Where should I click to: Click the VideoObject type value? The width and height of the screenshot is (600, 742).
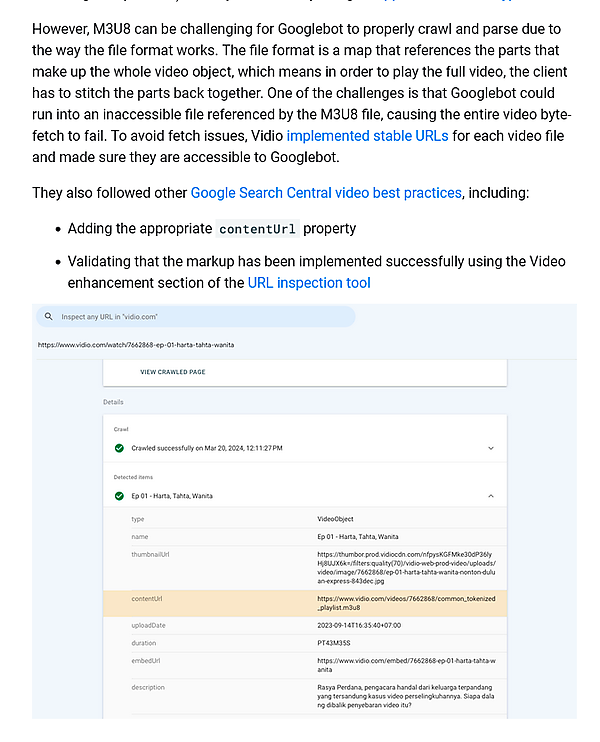[x=335, y=519]
